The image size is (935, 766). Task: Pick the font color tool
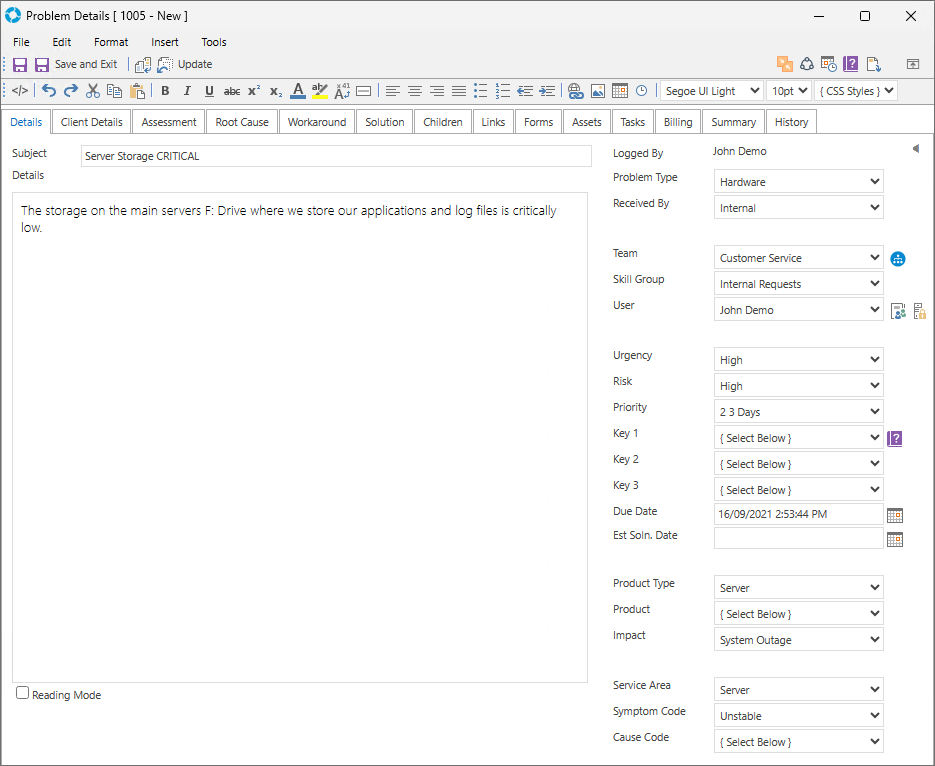tap(297, 91)
